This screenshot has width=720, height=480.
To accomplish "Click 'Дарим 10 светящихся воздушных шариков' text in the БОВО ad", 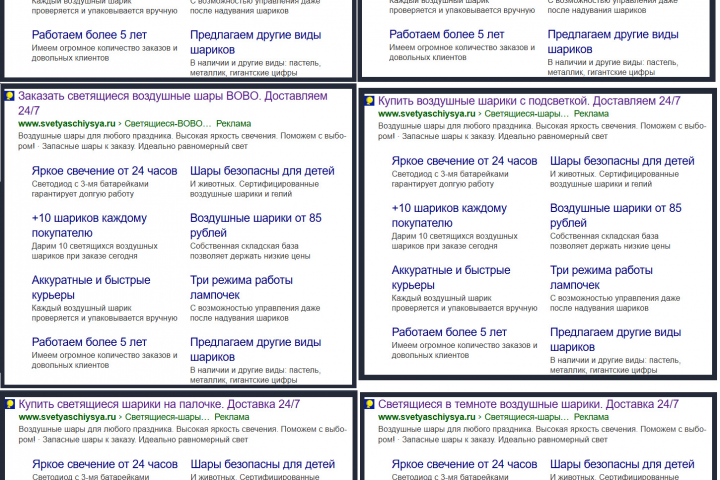I will tap(95, 251).
